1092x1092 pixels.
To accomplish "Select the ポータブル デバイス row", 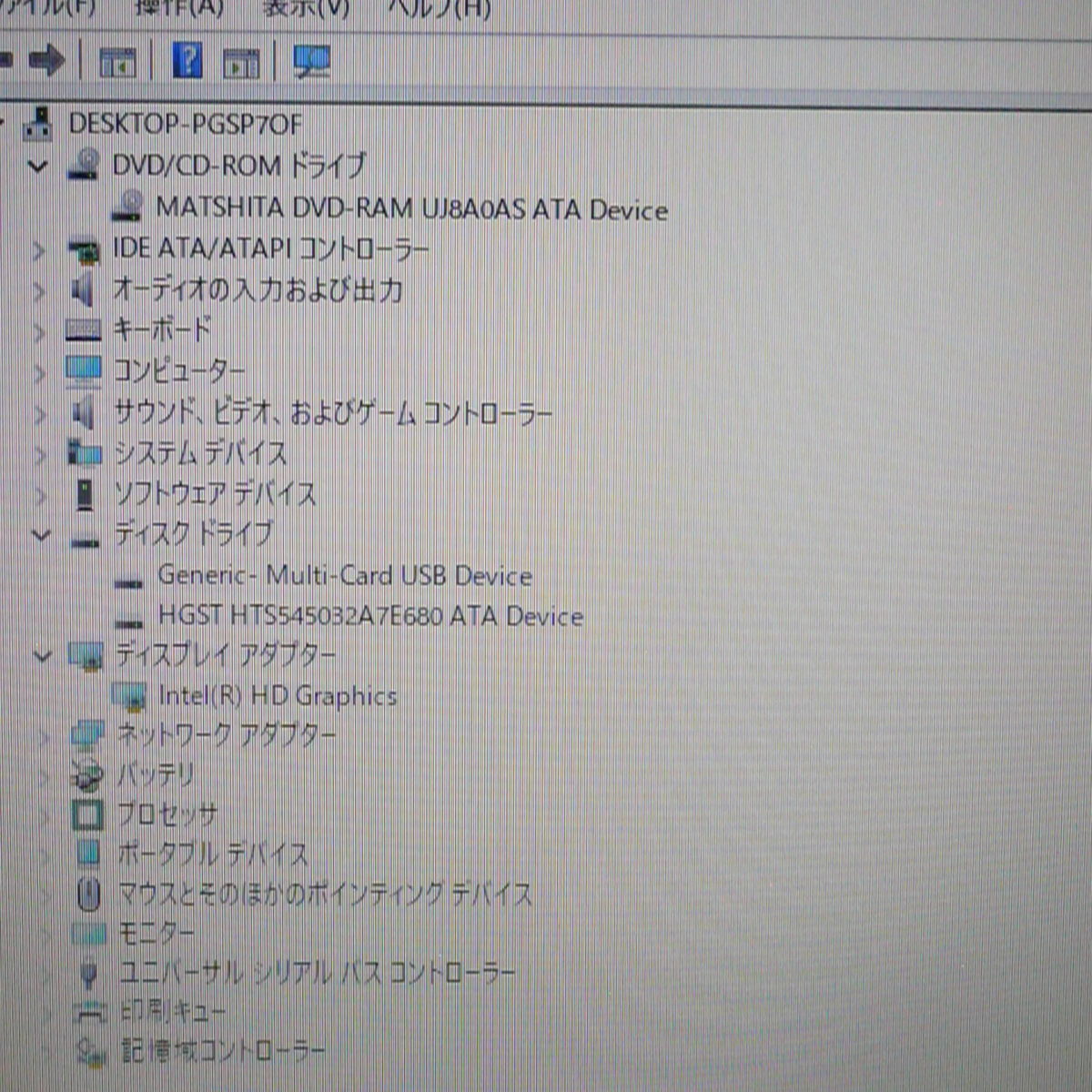I will pyautogui.click(x=213, y=854).
